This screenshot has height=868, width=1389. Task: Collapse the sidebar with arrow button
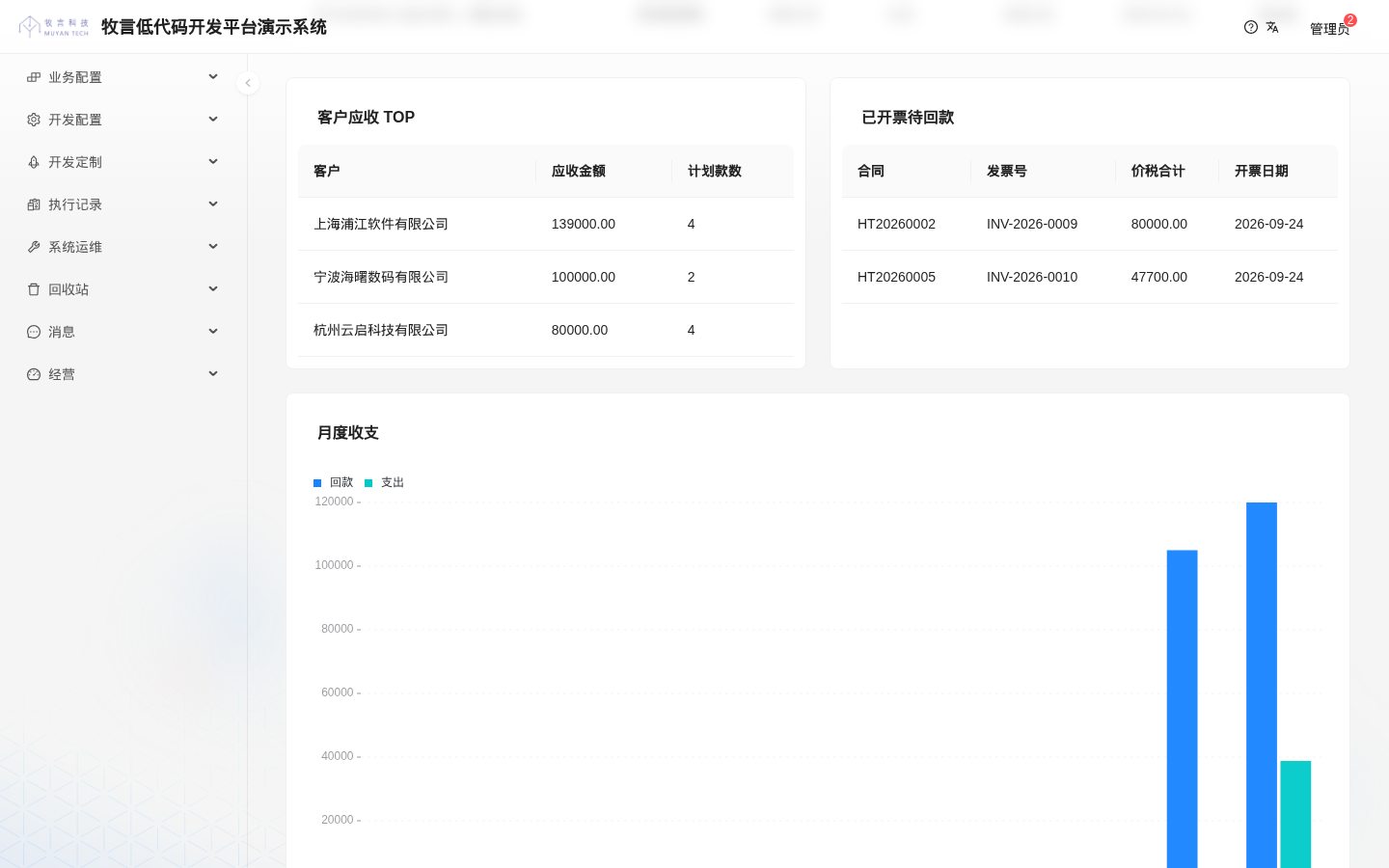pyautogui.click(x=248, y=83)
